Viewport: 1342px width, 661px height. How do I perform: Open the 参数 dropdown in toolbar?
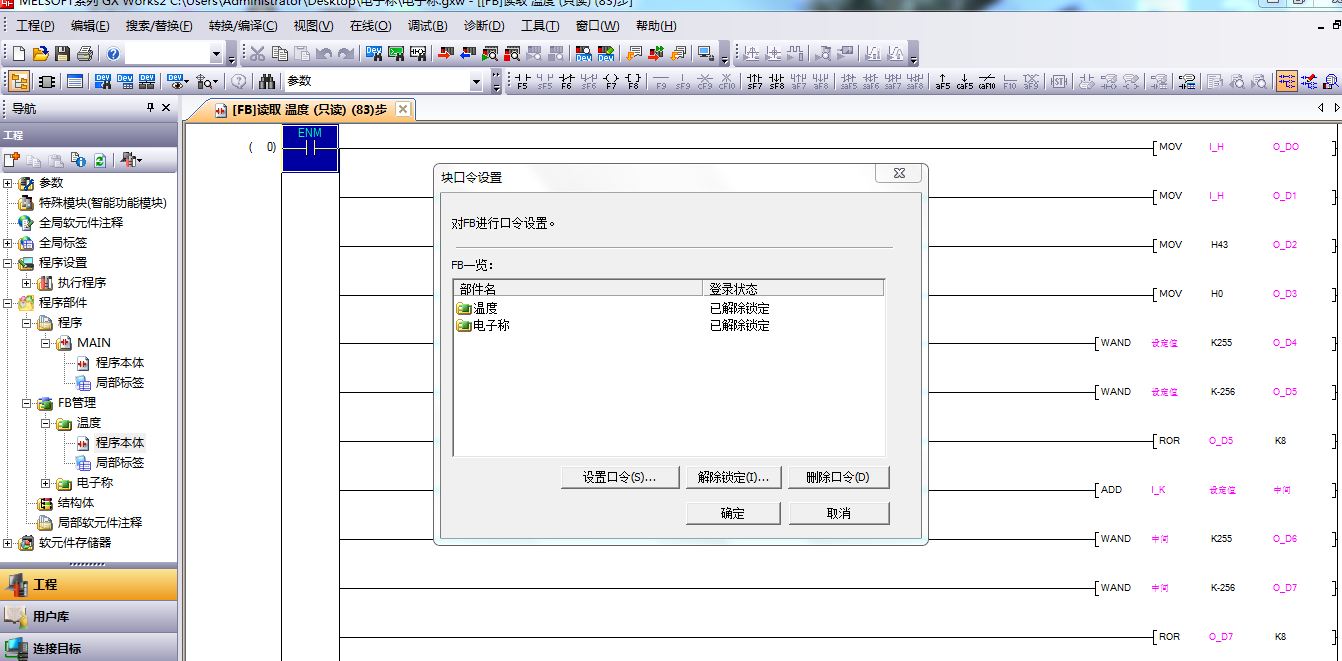(476, 81)
